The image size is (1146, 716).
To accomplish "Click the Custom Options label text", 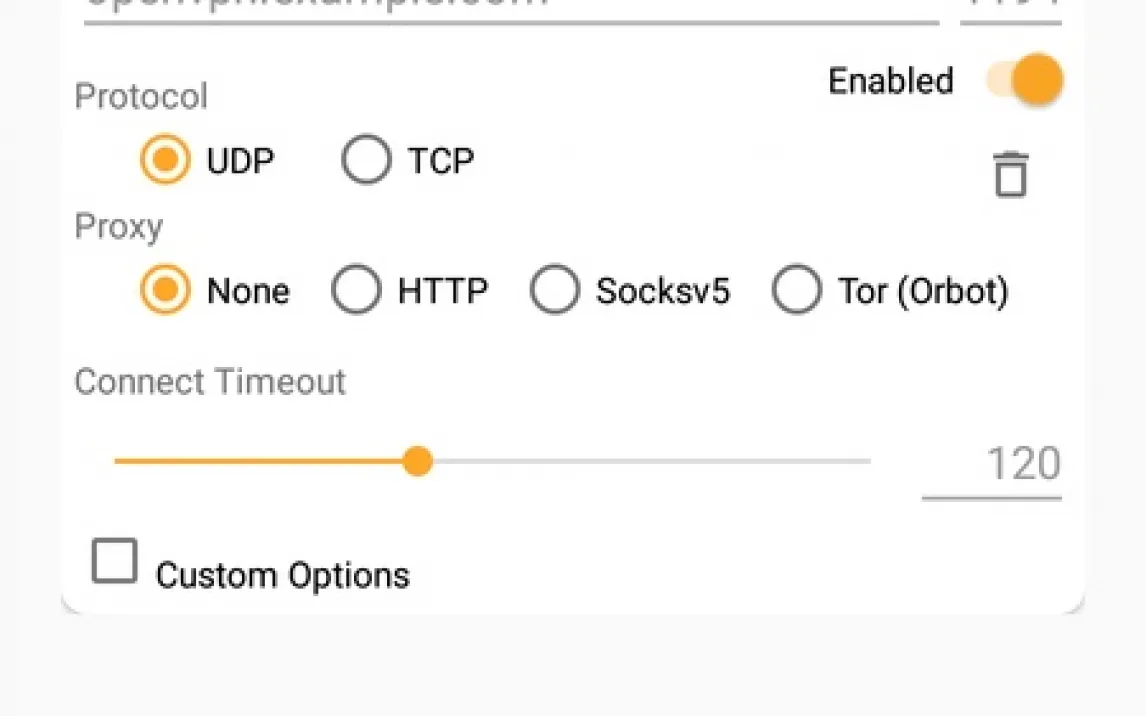I will (x=283, y=575).
